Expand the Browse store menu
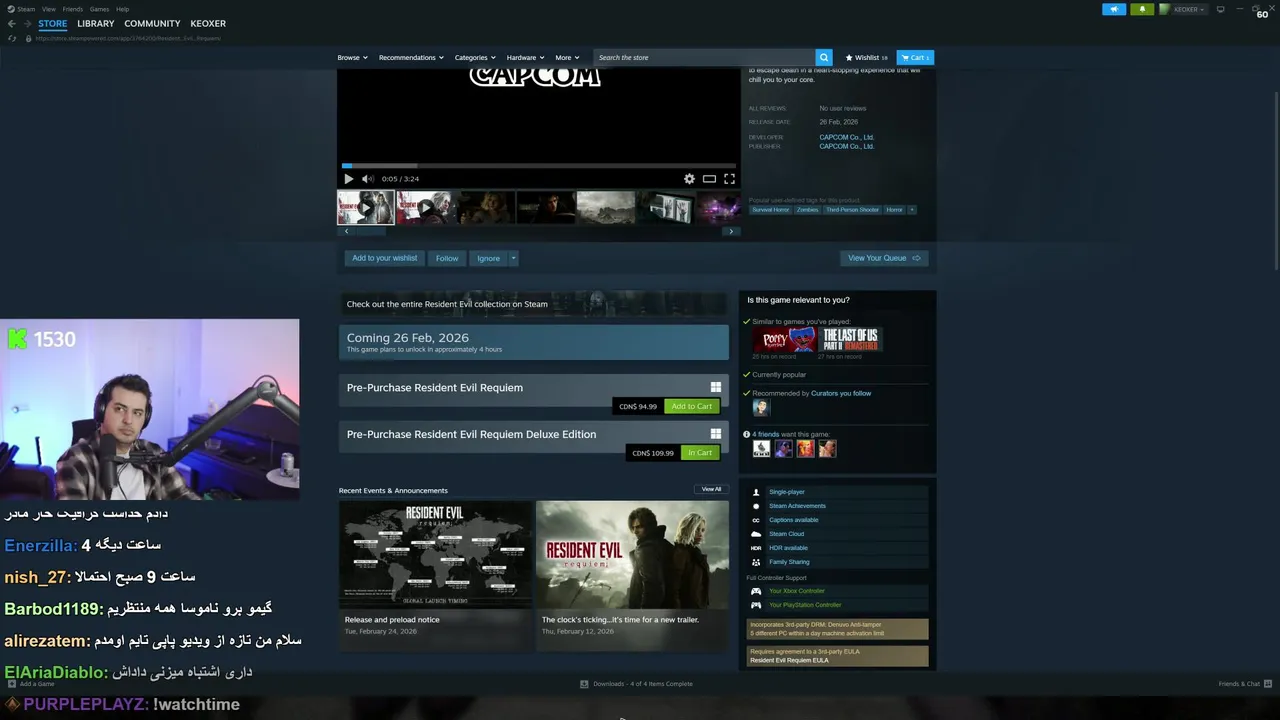The width and height of the screenshot is (1280, 720). click(352, 57)
